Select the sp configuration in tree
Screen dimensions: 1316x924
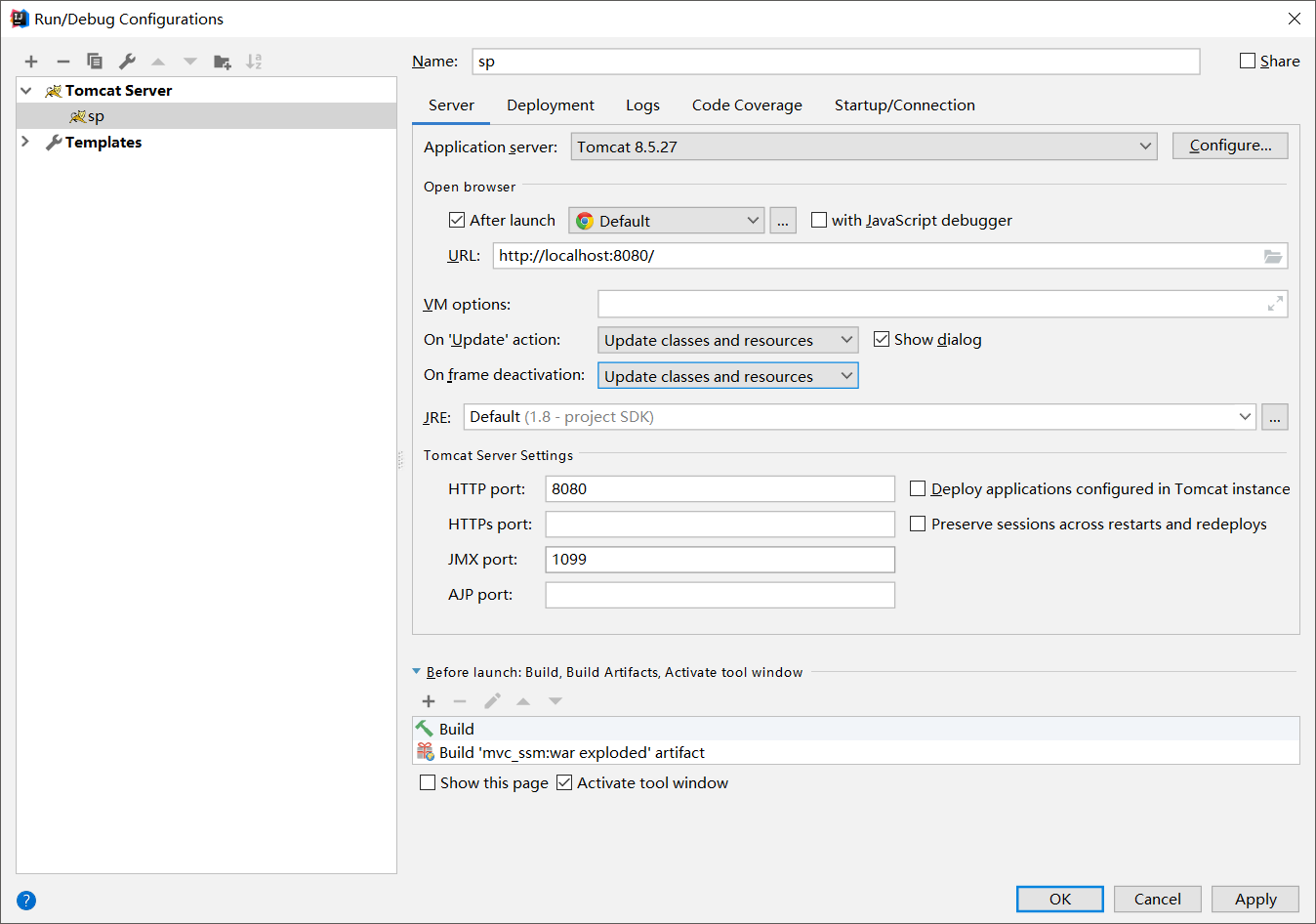coord(207,116)
